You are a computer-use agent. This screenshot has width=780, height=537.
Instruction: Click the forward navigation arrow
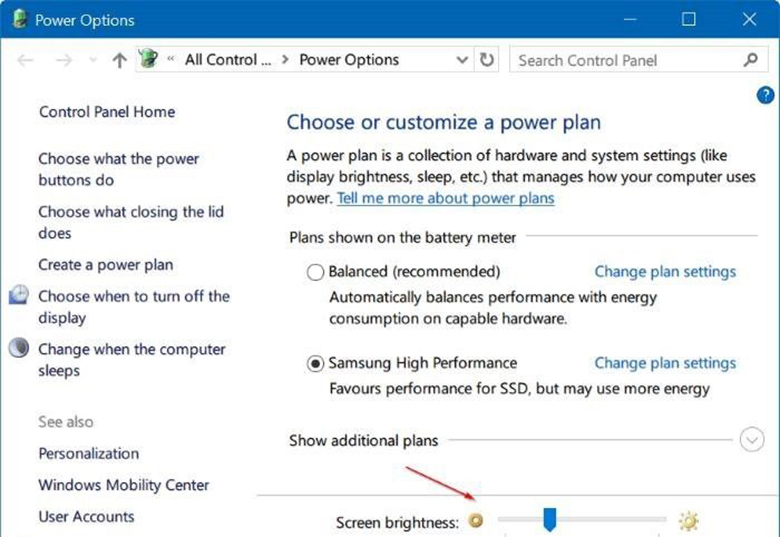pos(63,60)
